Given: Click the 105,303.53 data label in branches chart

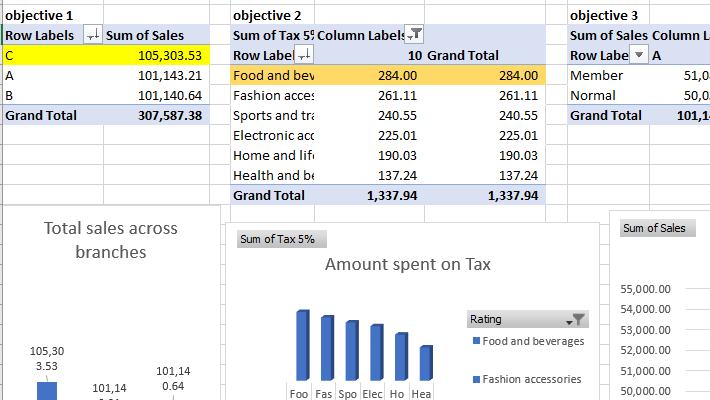Looking at the screenshot, I should (x=47, y=359).
